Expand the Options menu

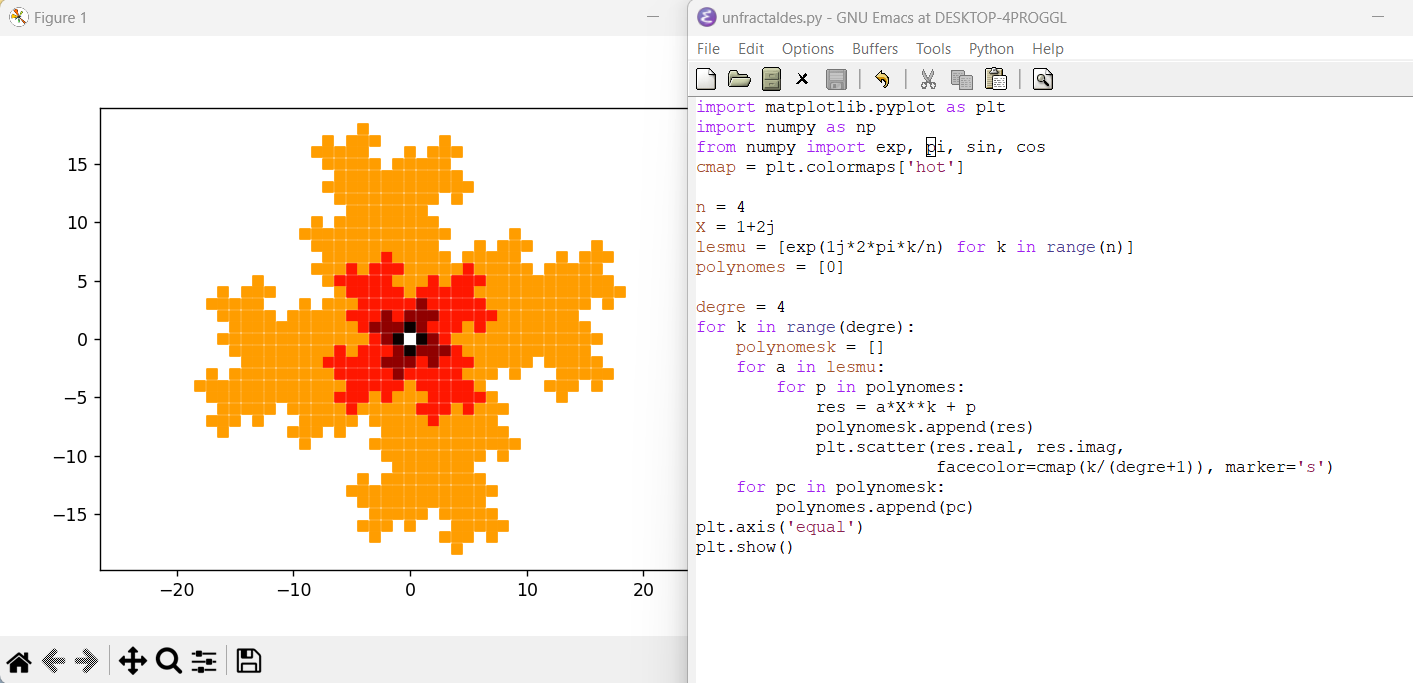(808, 49)
